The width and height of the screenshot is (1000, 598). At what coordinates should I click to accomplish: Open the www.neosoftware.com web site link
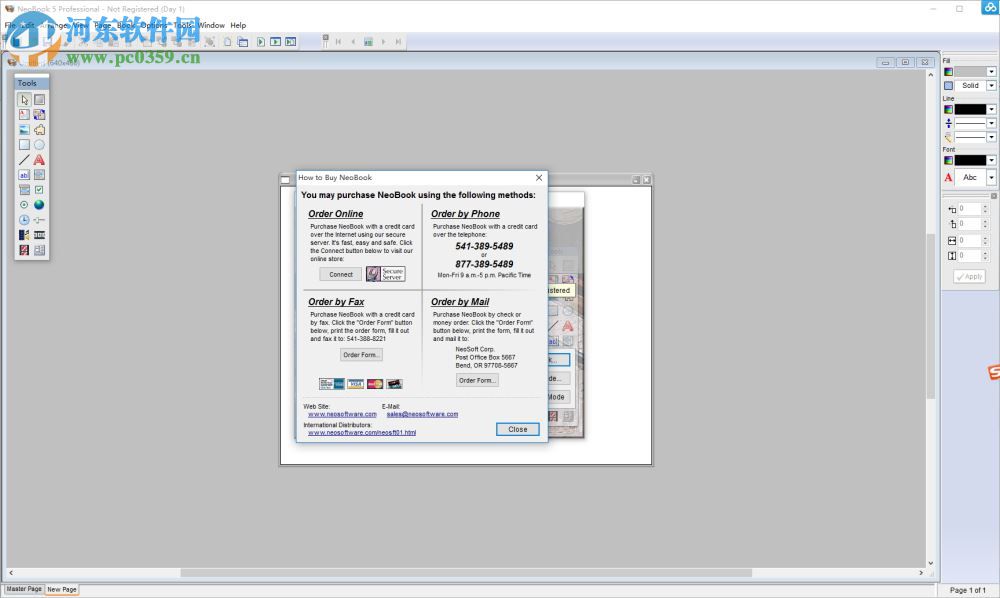coord(342,414)
